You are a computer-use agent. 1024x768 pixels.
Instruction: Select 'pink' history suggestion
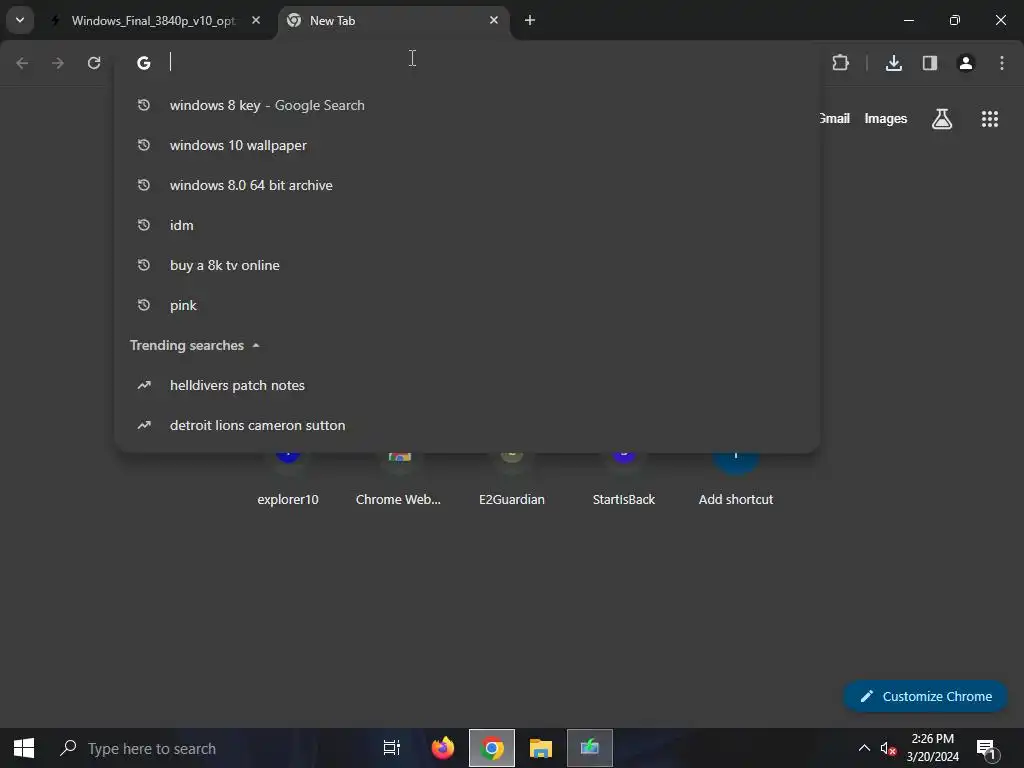(x=467, y=305)
